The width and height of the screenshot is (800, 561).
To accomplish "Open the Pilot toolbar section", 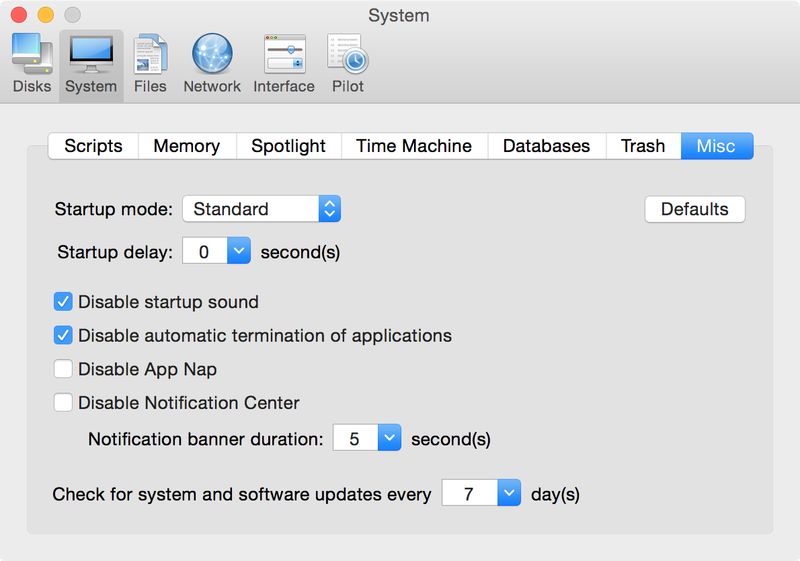I will 348,62.
